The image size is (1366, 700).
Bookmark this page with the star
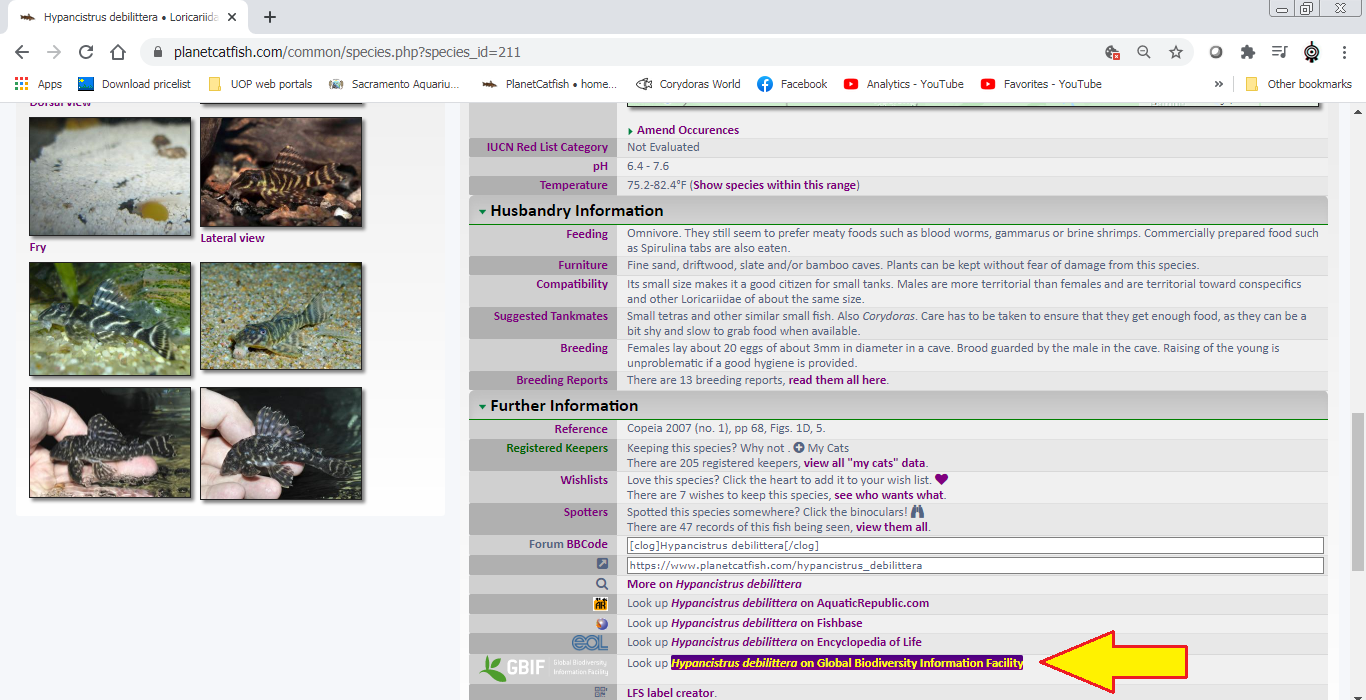pyautogui.click(x=1176, y=52)
